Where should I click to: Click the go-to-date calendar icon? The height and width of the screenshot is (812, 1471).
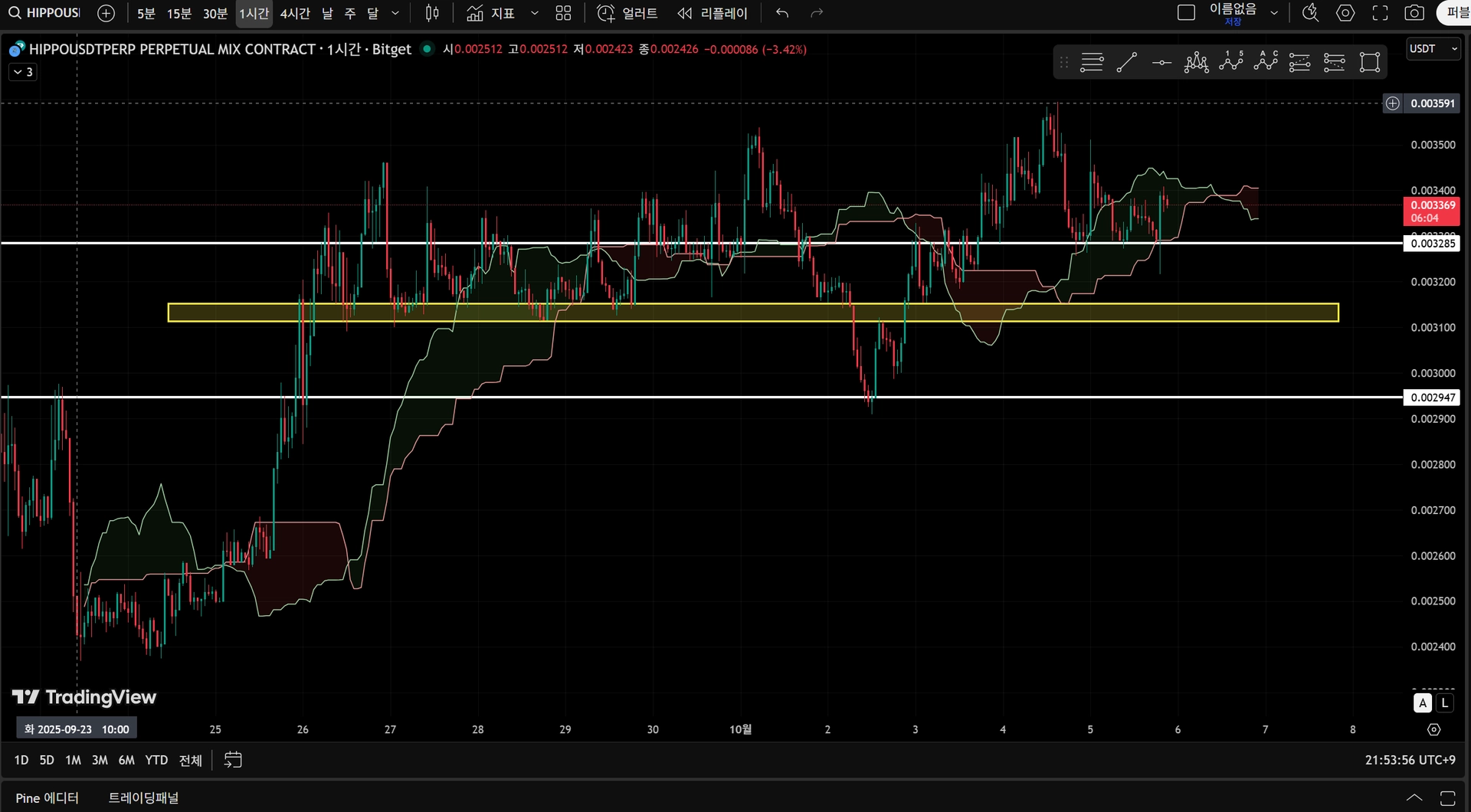click(x=233, y=760)
